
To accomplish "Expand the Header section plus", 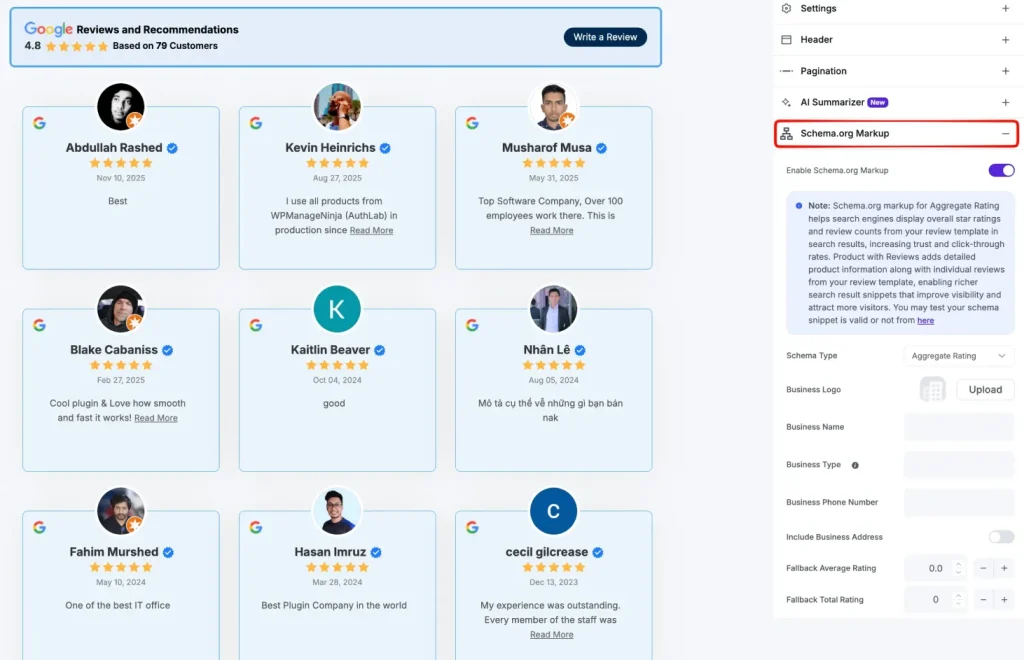I will click(x=1005, y=40).
